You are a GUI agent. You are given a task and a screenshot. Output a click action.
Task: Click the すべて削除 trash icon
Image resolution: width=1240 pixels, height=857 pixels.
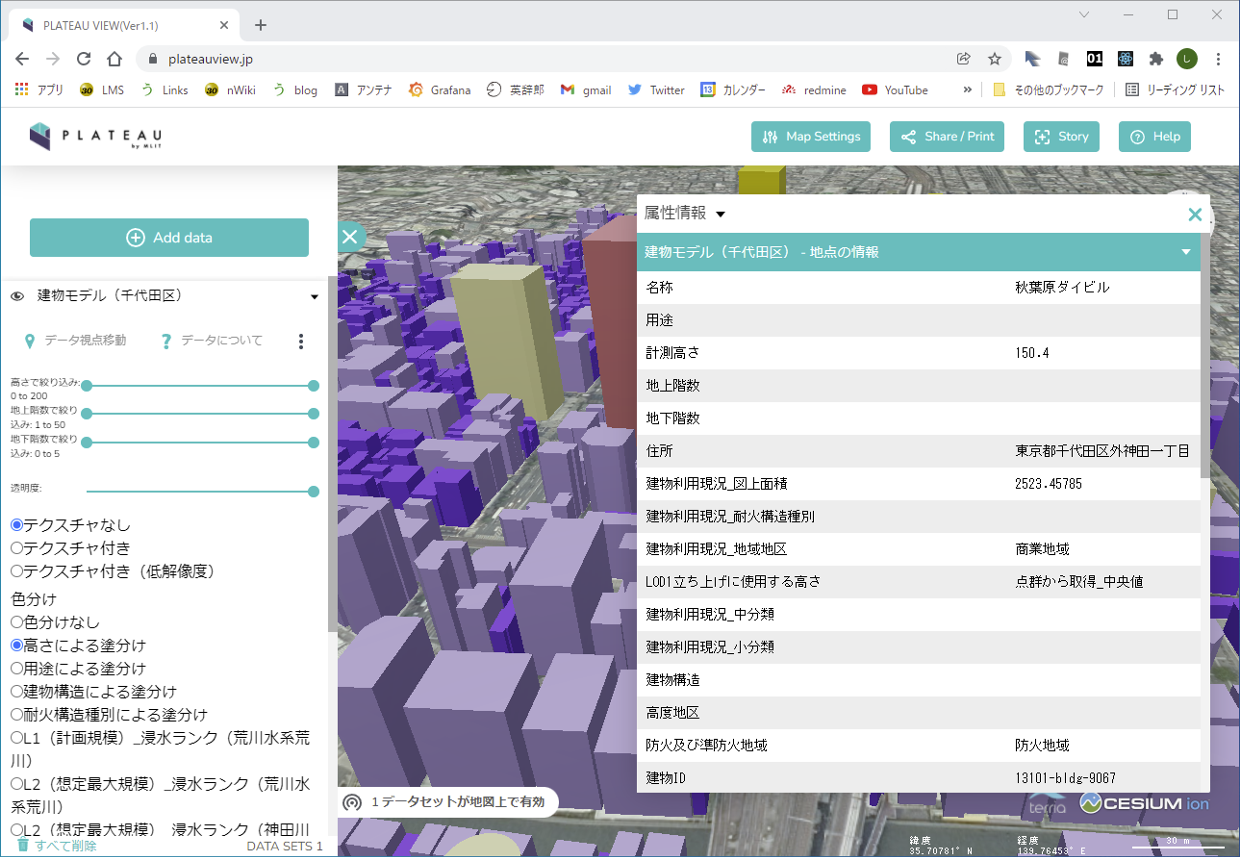pyautogui.click(x=23, y=846)
